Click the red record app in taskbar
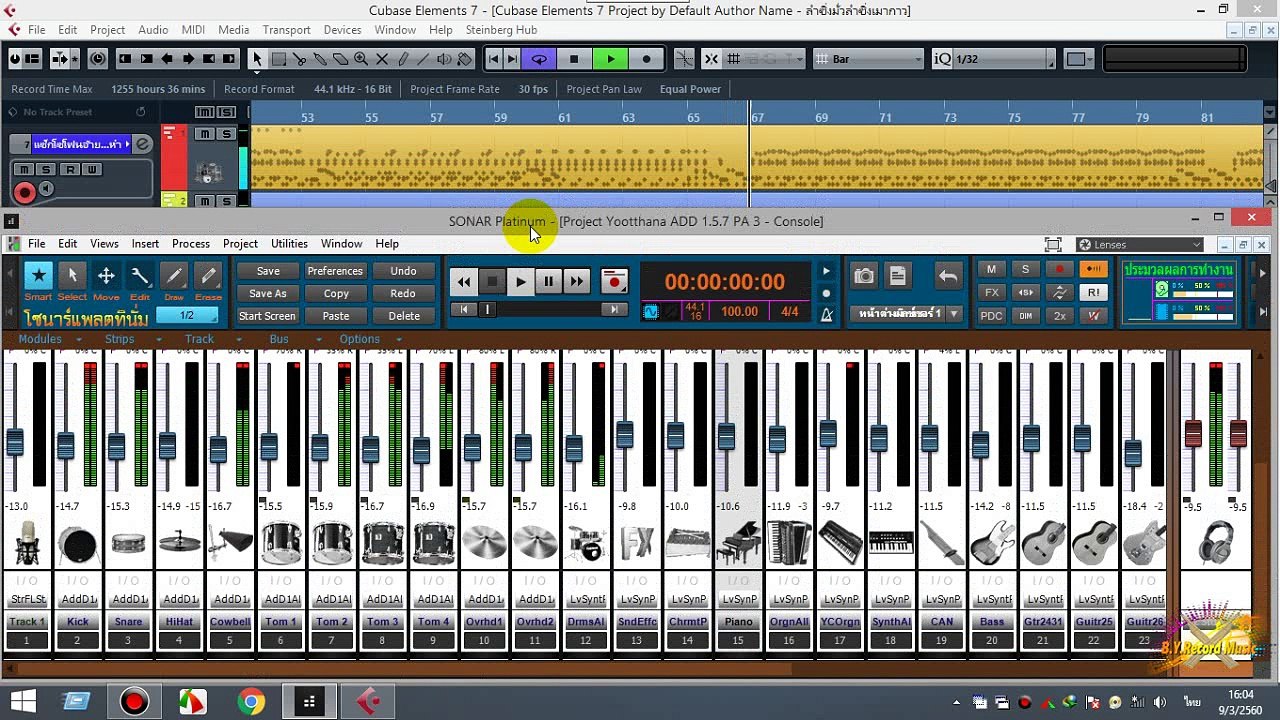 (133, 702)
